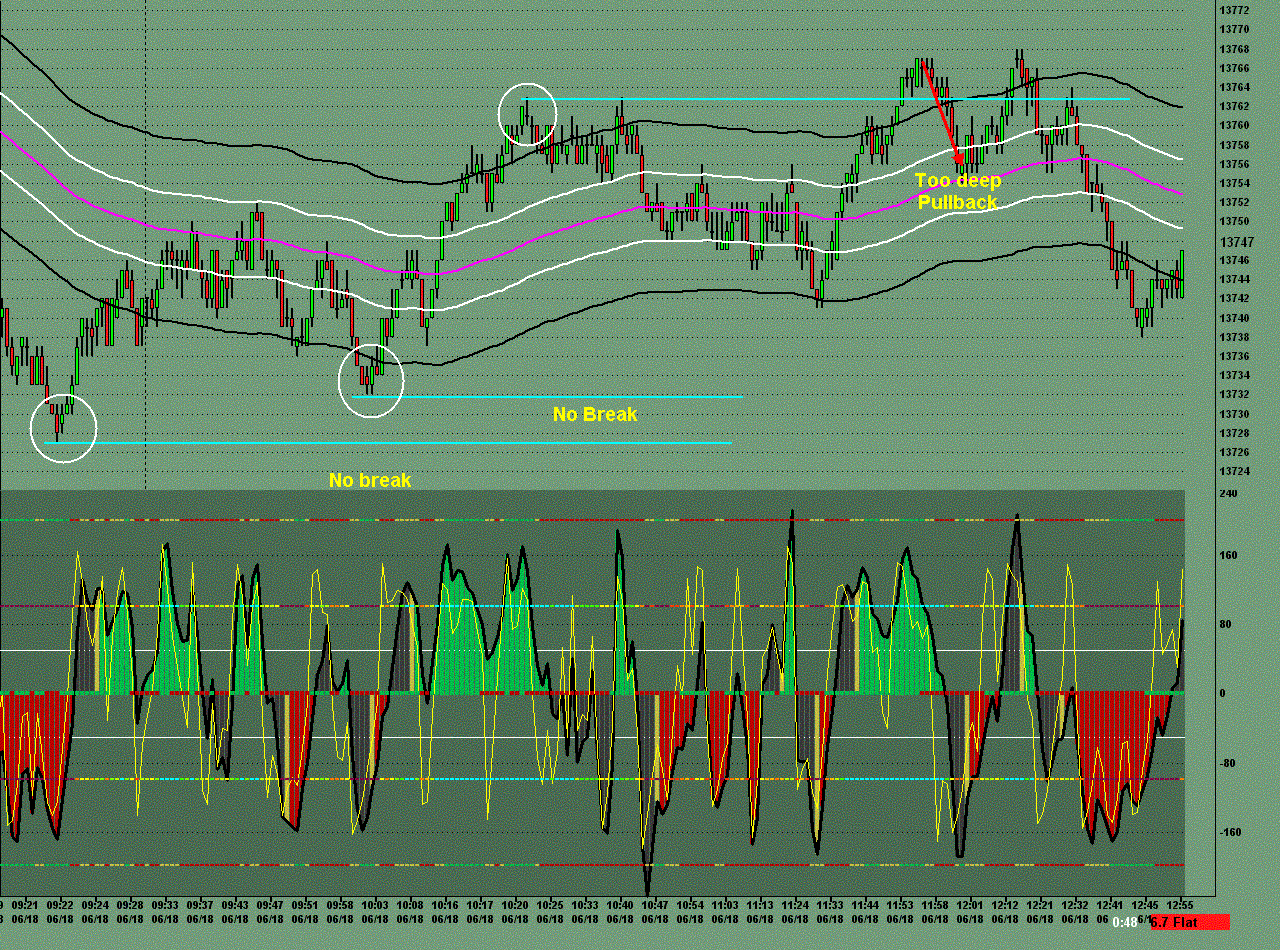Click the 09:33 time axis label
This screenshot has width=1280, height=950.
(x=165, y=903)
